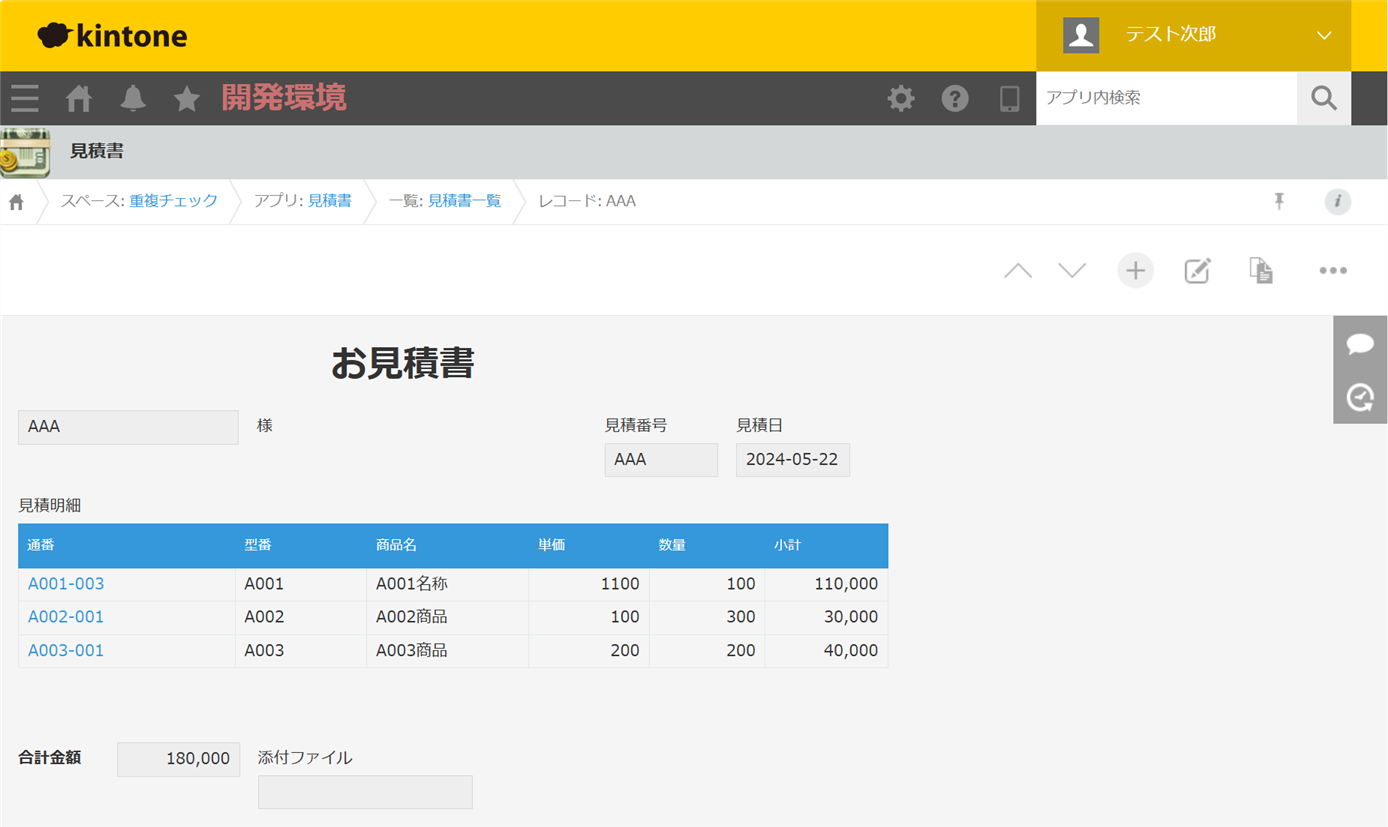This screenshot has height=827, width=1388.
Task: Click the A002商品 product name cell
Action: tap(447, 617)
